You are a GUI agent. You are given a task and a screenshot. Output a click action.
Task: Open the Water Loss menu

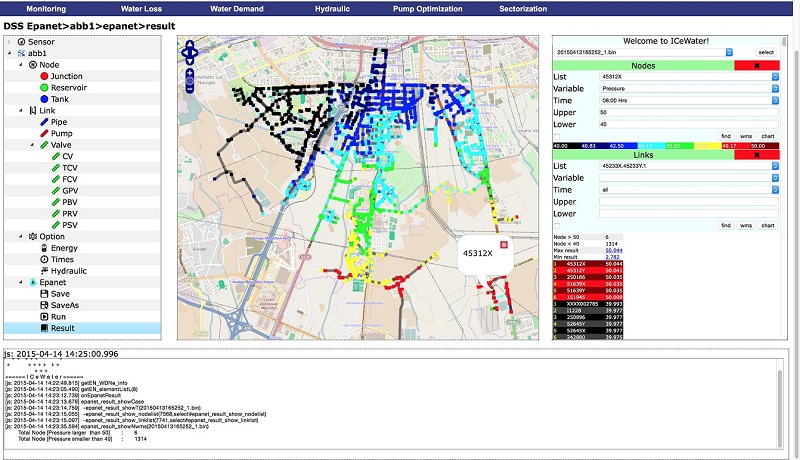141,9
